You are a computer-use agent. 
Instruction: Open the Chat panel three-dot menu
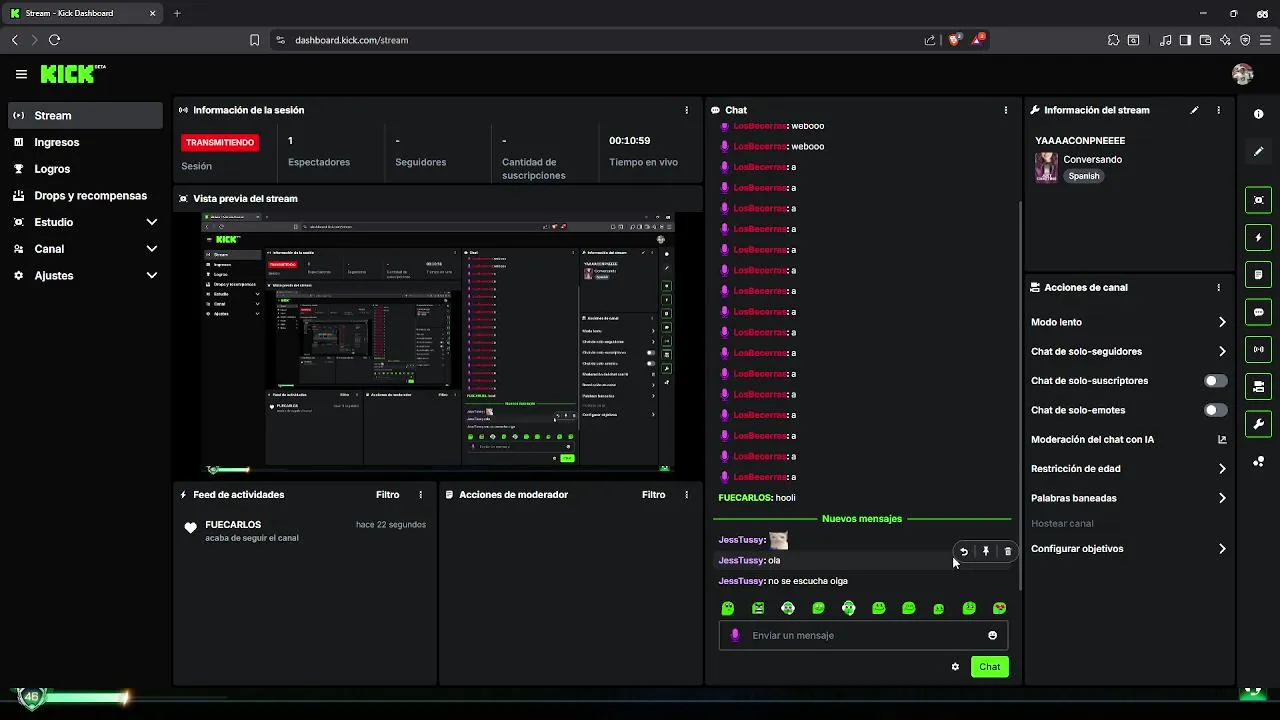click(x=1006, y=110)
